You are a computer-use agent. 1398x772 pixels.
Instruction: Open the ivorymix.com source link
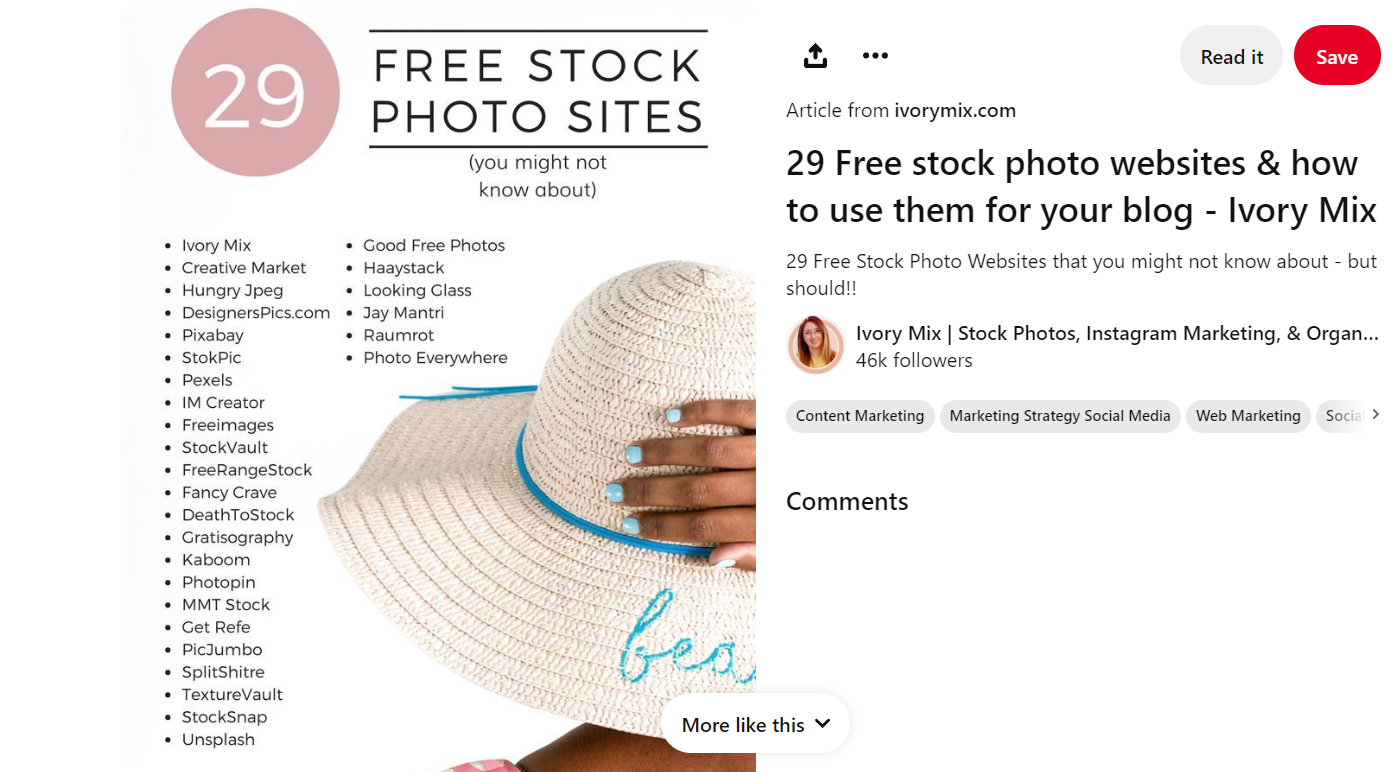(x=955, y=110)
